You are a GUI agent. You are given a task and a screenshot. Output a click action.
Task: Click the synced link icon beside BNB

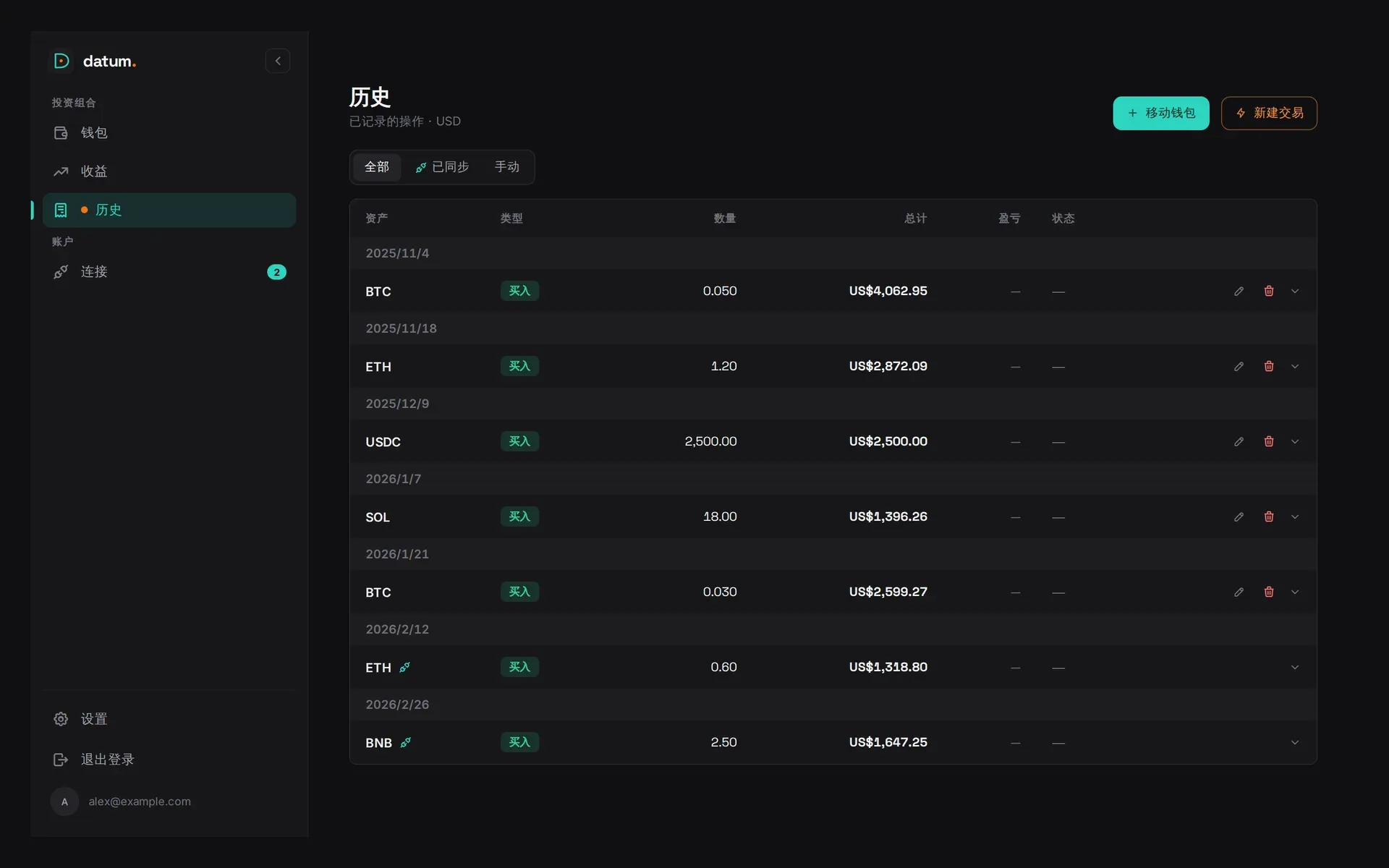406,742
